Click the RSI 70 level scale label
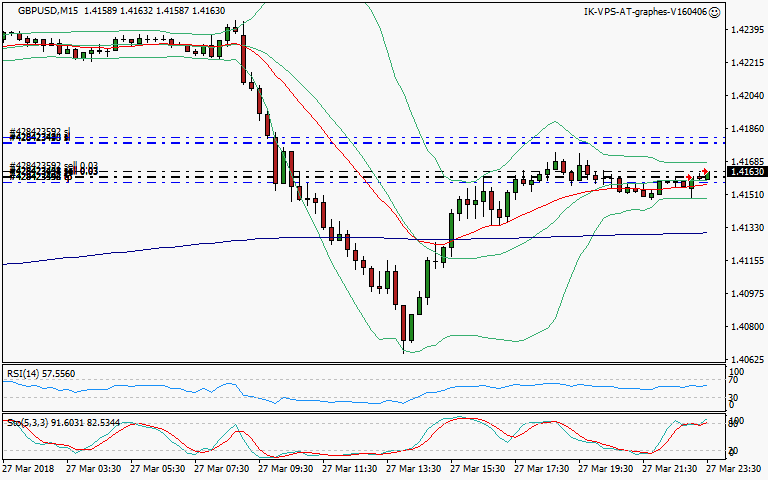The image size is (768, 480). click(732, 381)
